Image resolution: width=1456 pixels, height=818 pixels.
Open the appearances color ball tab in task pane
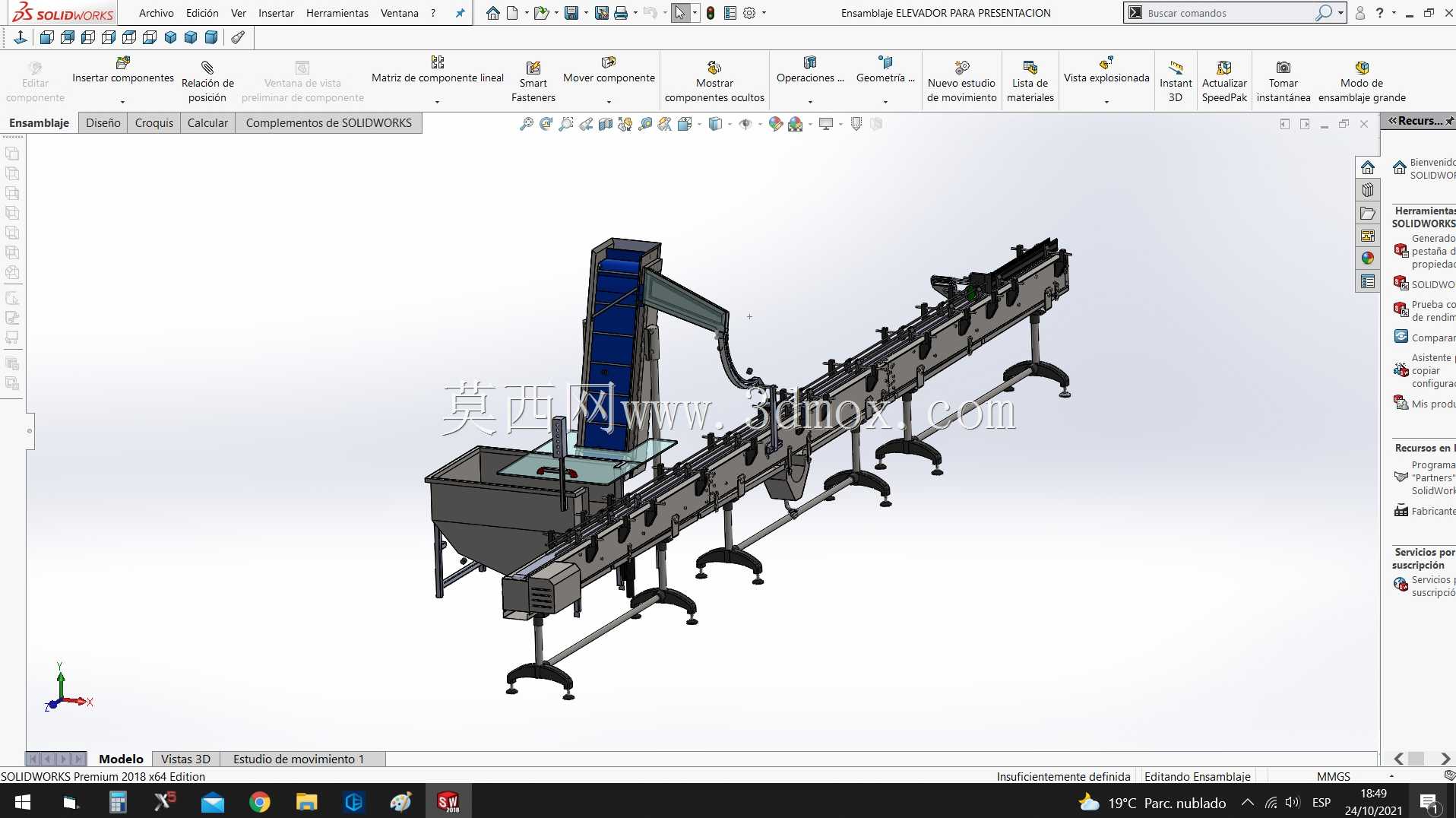tap(1368, 258)
